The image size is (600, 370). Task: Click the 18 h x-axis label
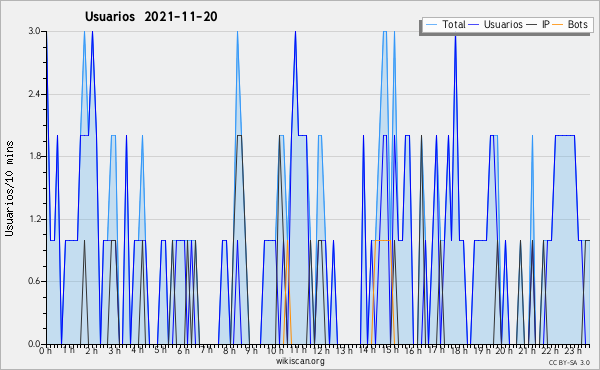click(x=459, y=351)
